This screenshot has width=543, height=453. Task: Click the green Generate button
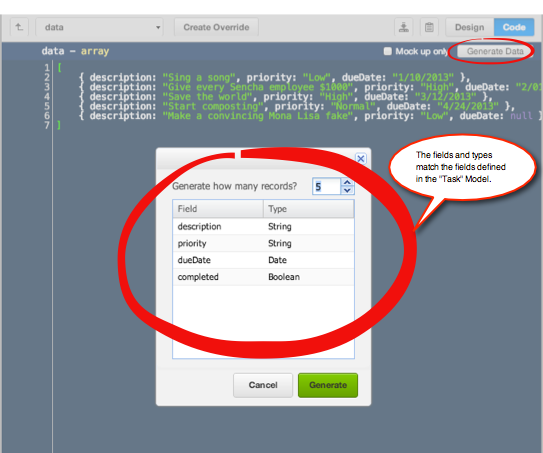pyautogui.click(x=328, y=385)
